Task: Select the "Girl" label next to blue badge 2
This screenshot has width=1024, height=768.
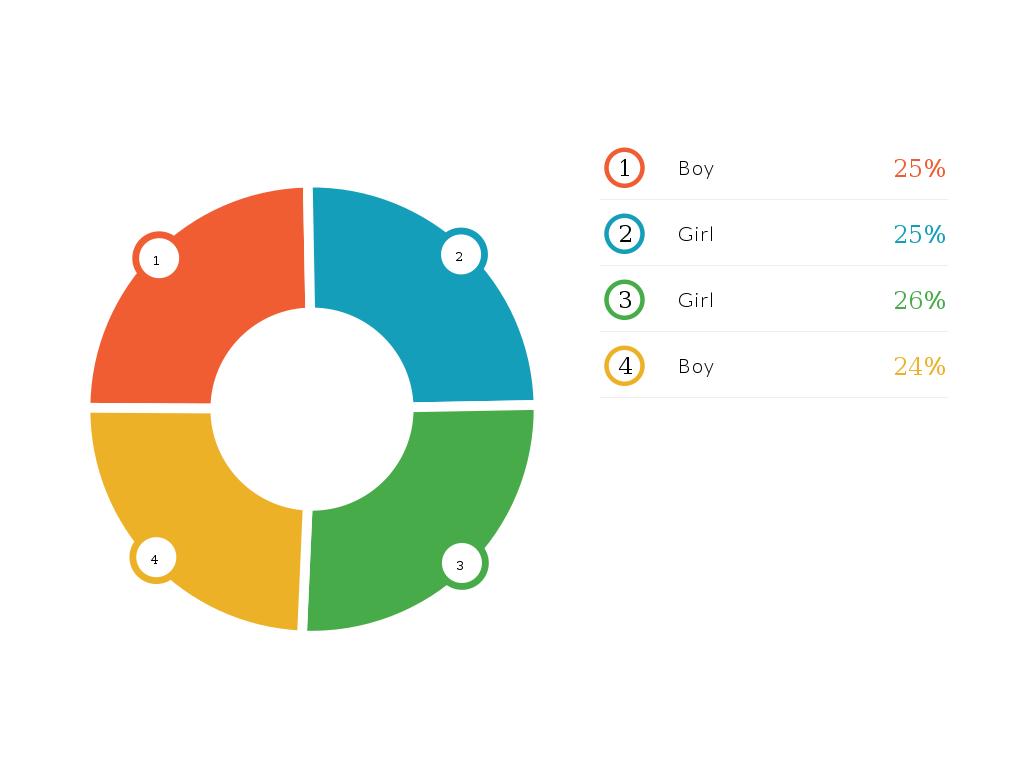Action: tap(696, 234)
